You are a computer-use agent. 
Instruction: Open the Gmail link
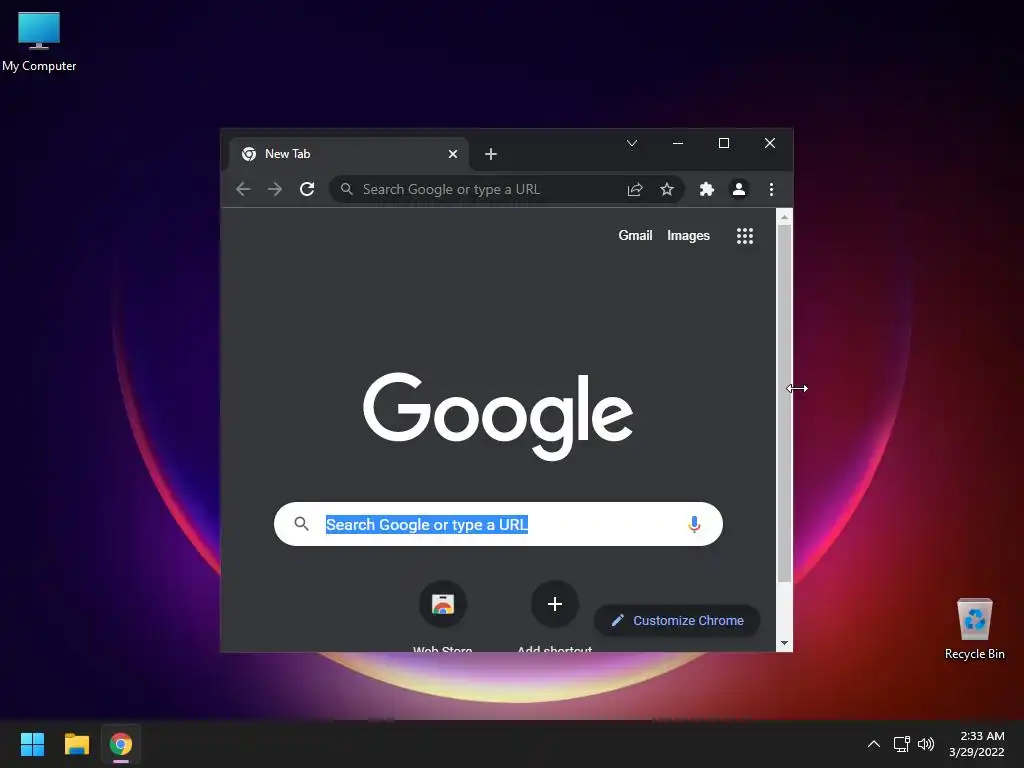(635, 236)
